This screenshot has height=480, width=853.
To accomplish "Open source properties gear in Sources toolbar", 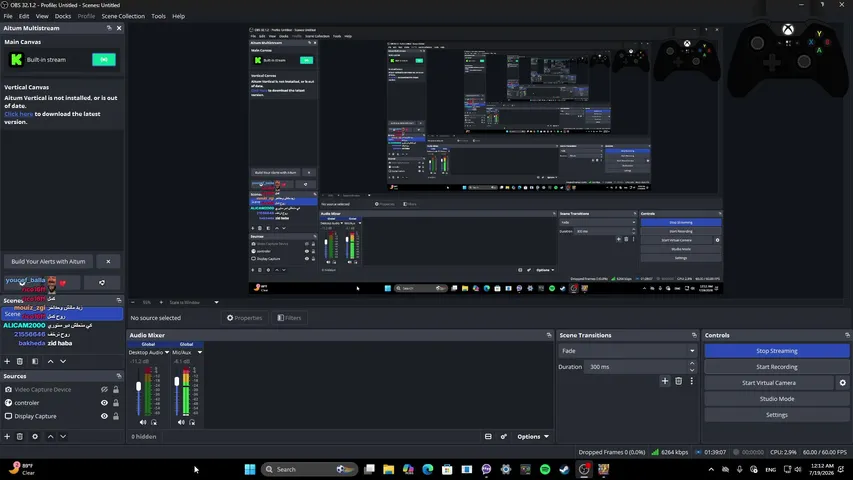I will click(35, 436).
